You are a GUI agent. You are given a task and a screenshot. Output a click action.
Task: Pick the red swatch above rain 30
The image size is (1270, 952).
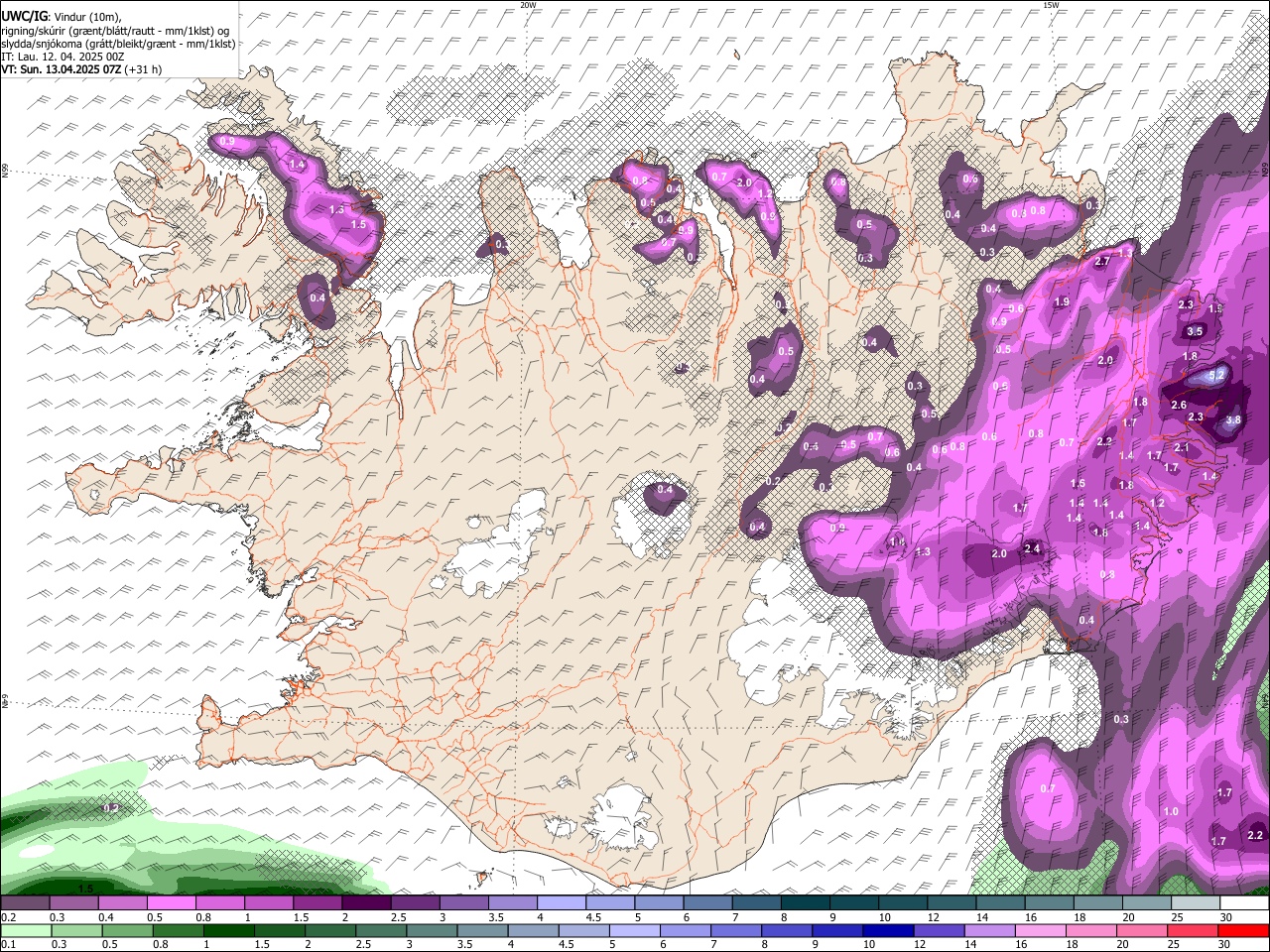point(1243,930)
